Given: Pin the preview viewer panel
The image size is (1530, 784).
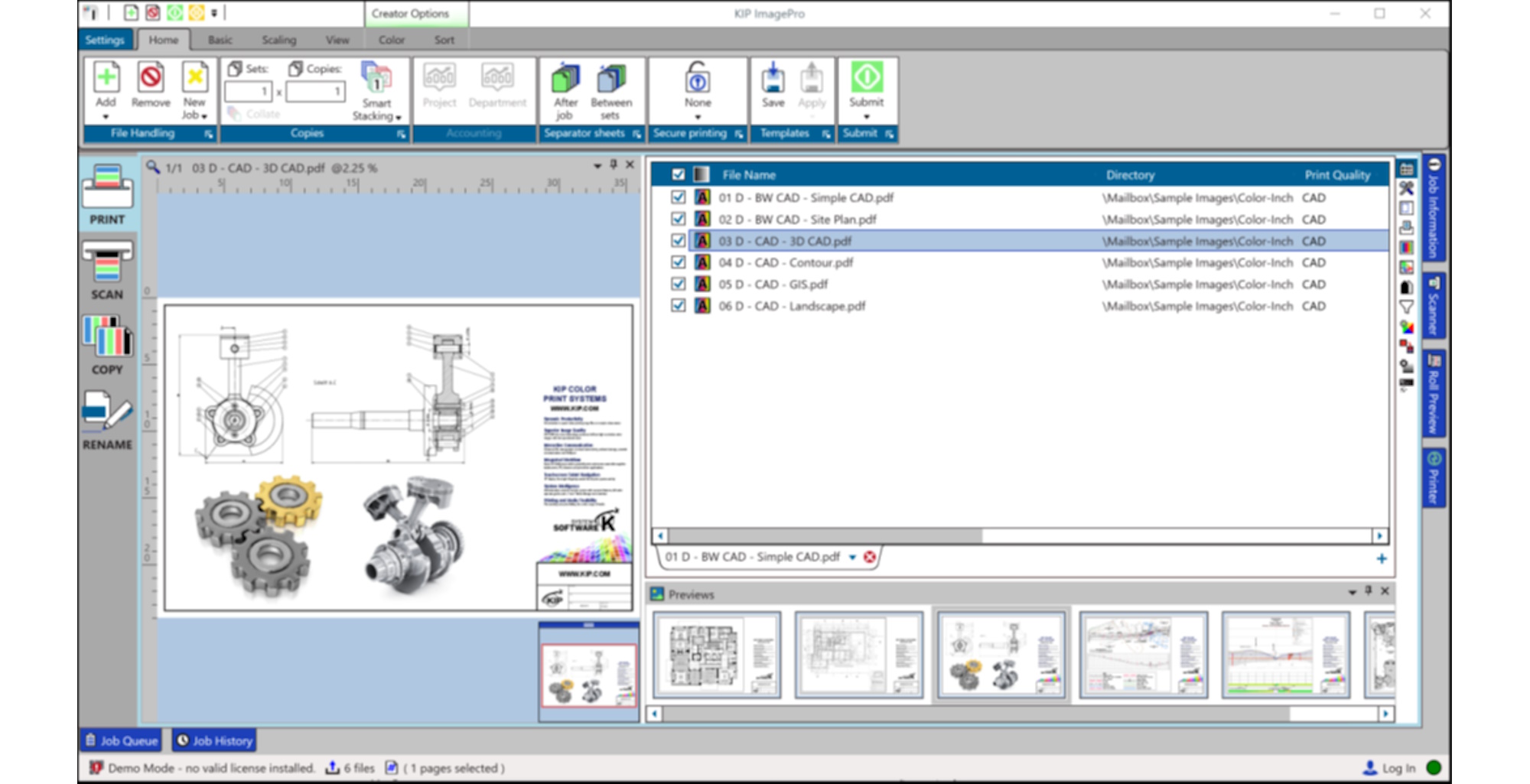Looking at the screenshot, I should click(614, 164).
